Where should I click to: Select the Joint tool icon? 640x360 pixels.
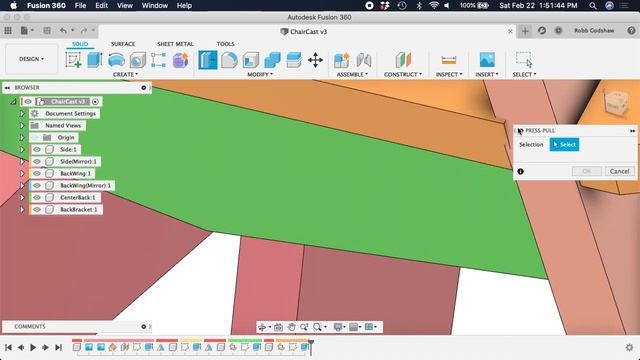pos(364,60)
